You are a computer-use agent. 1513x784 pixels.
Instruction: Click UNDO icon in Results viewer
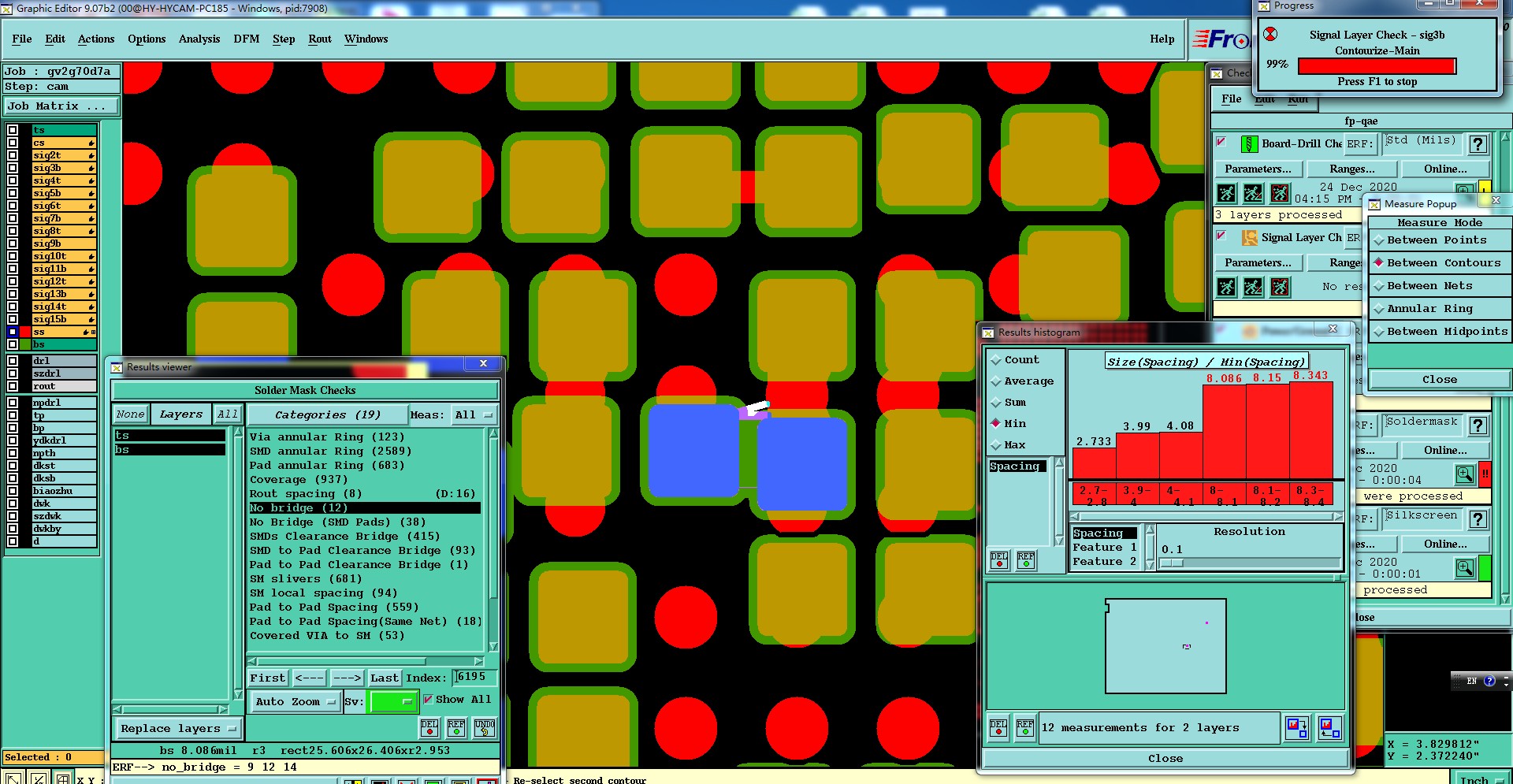click(485, 728)
